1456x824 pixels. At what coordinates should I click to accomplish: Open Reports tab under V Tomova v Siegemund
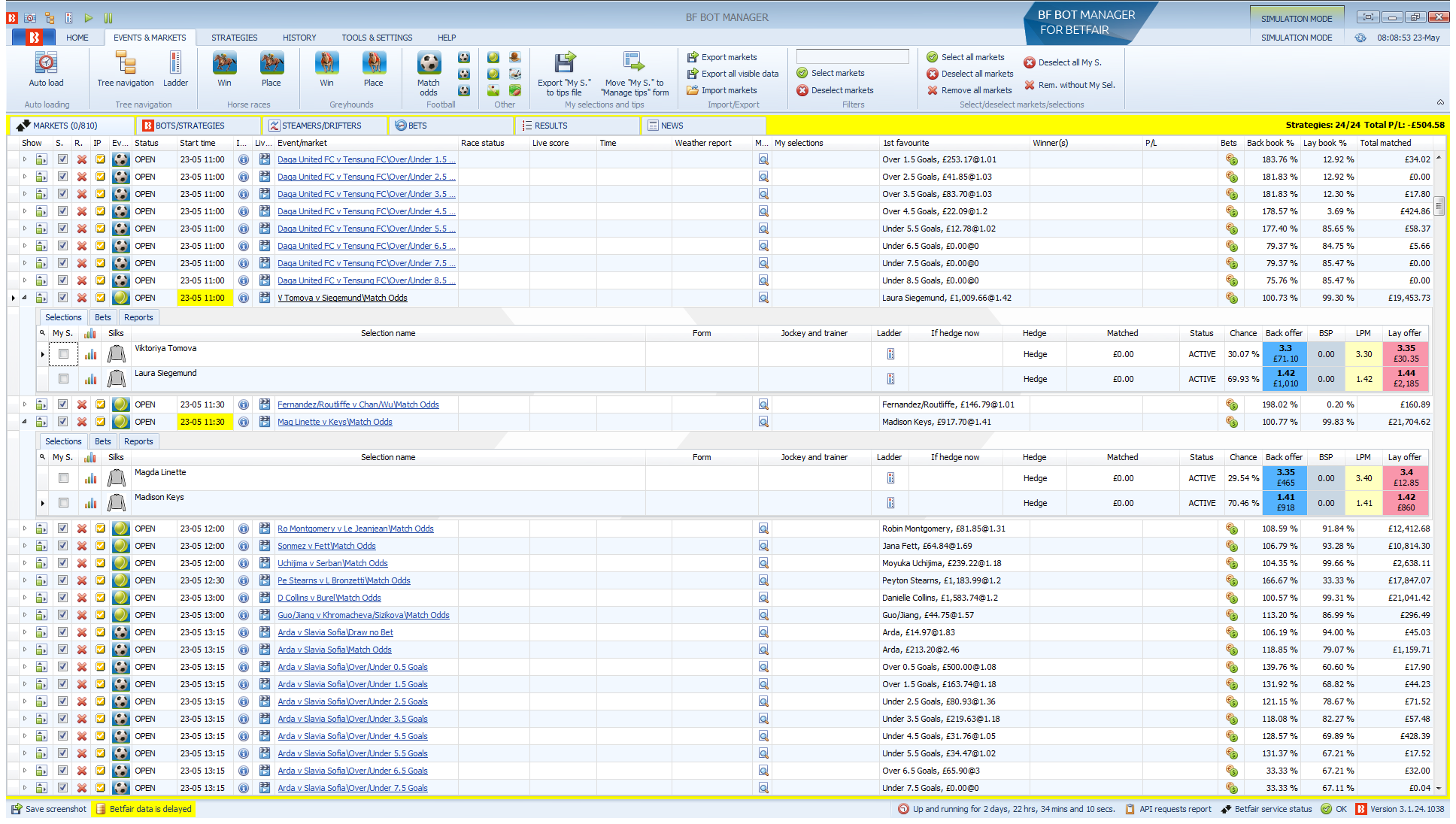[138, 317]
